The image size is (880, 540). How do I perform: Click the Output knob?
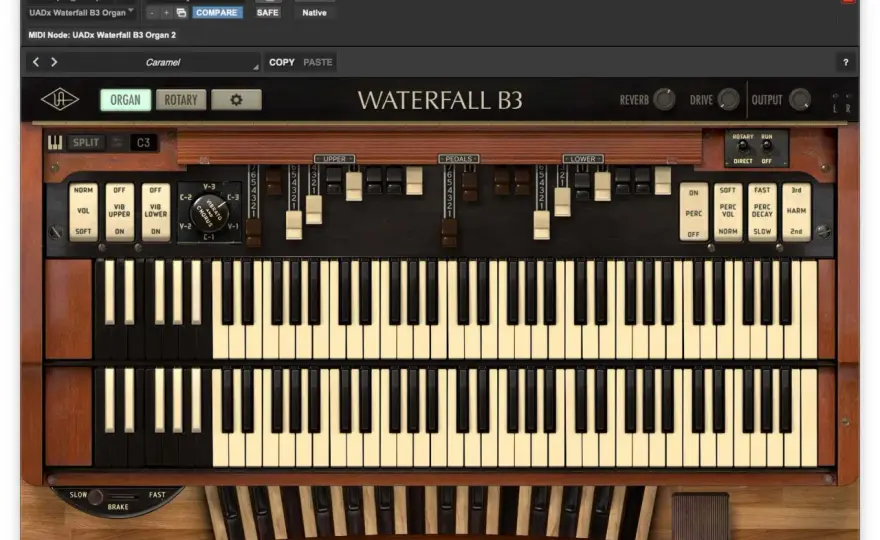pos(800,99)
